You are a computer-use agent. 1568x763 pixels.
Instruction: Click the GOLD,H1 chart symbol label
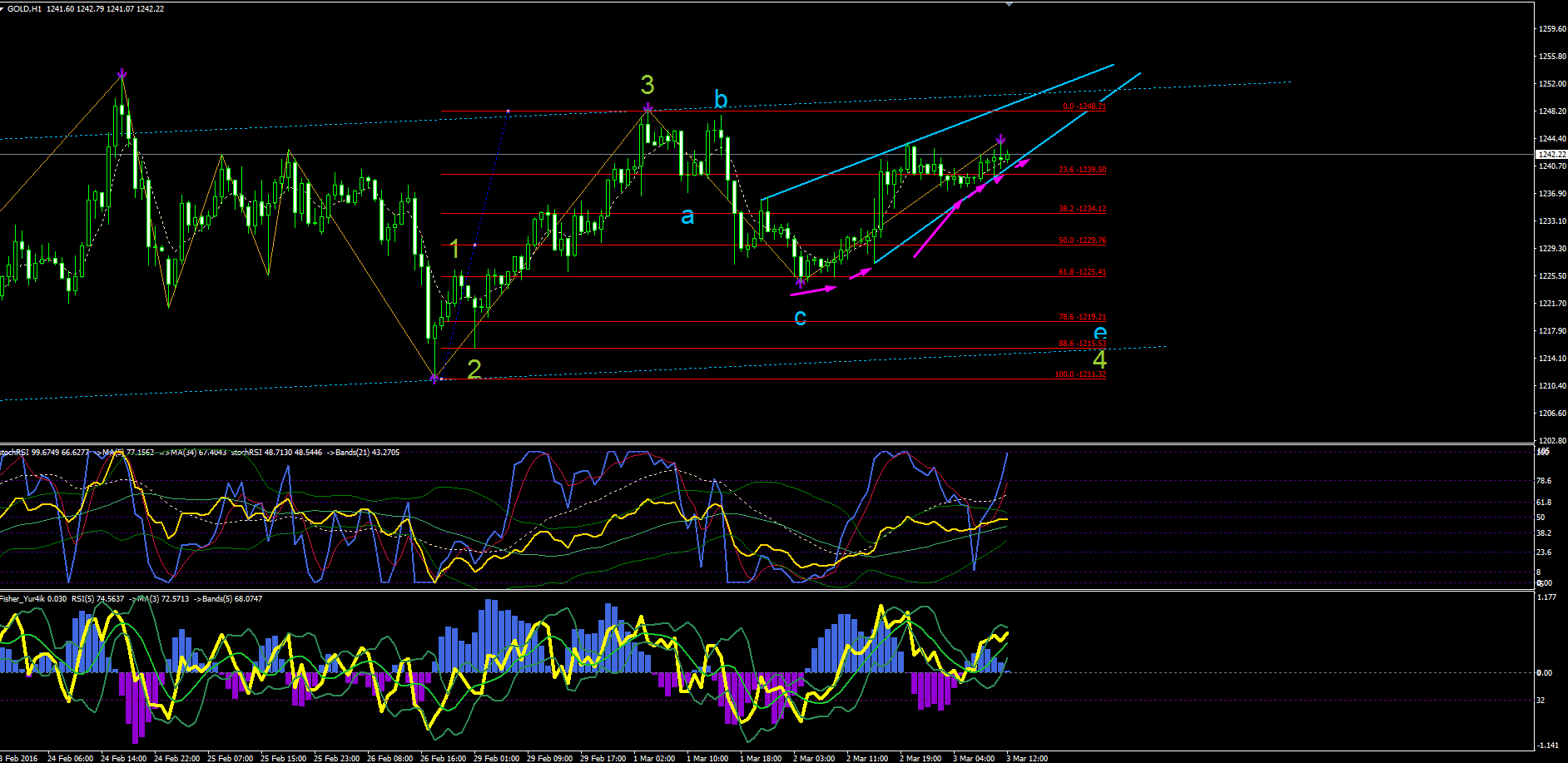[24, 9]
